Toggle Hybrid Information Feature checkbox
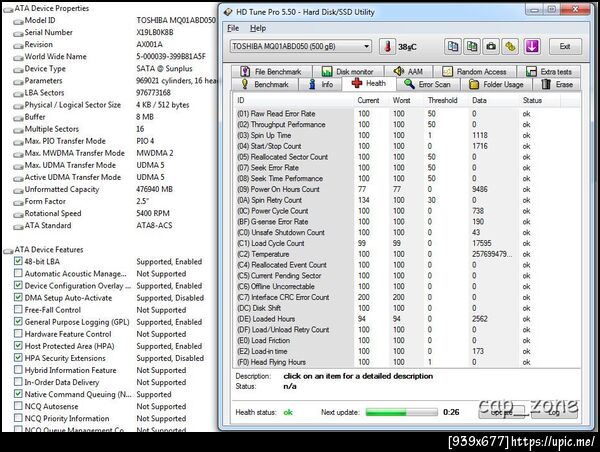This screenshot has height=452, width=600. click(x=18, y=370)
